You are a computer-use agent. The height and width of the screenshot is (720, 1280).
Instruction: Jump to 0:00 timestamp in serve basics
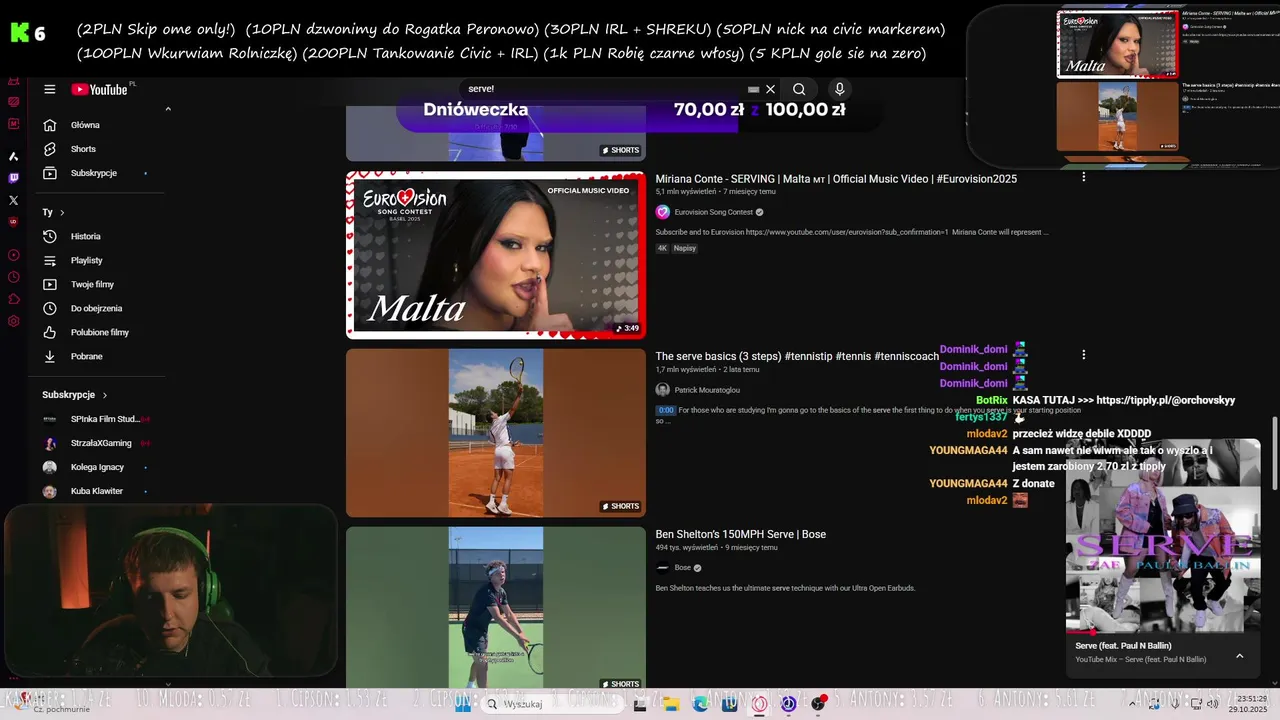666,410
